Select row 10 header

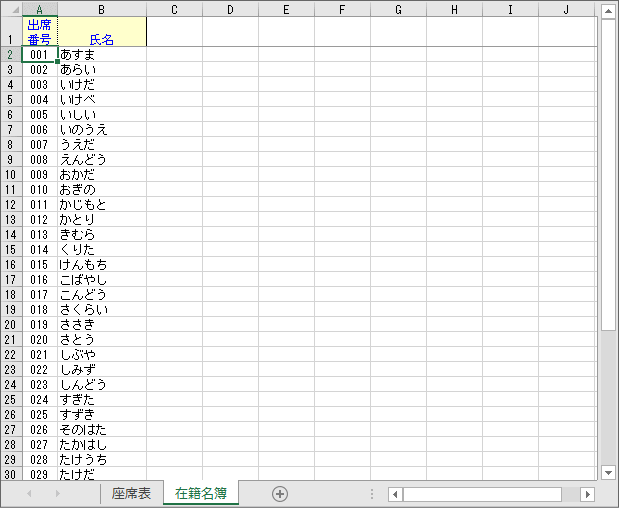10,174
